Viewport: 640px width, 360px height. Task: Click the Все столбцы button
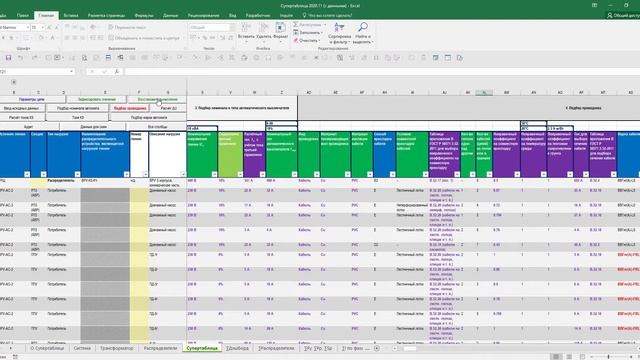(x=157, y=127)
